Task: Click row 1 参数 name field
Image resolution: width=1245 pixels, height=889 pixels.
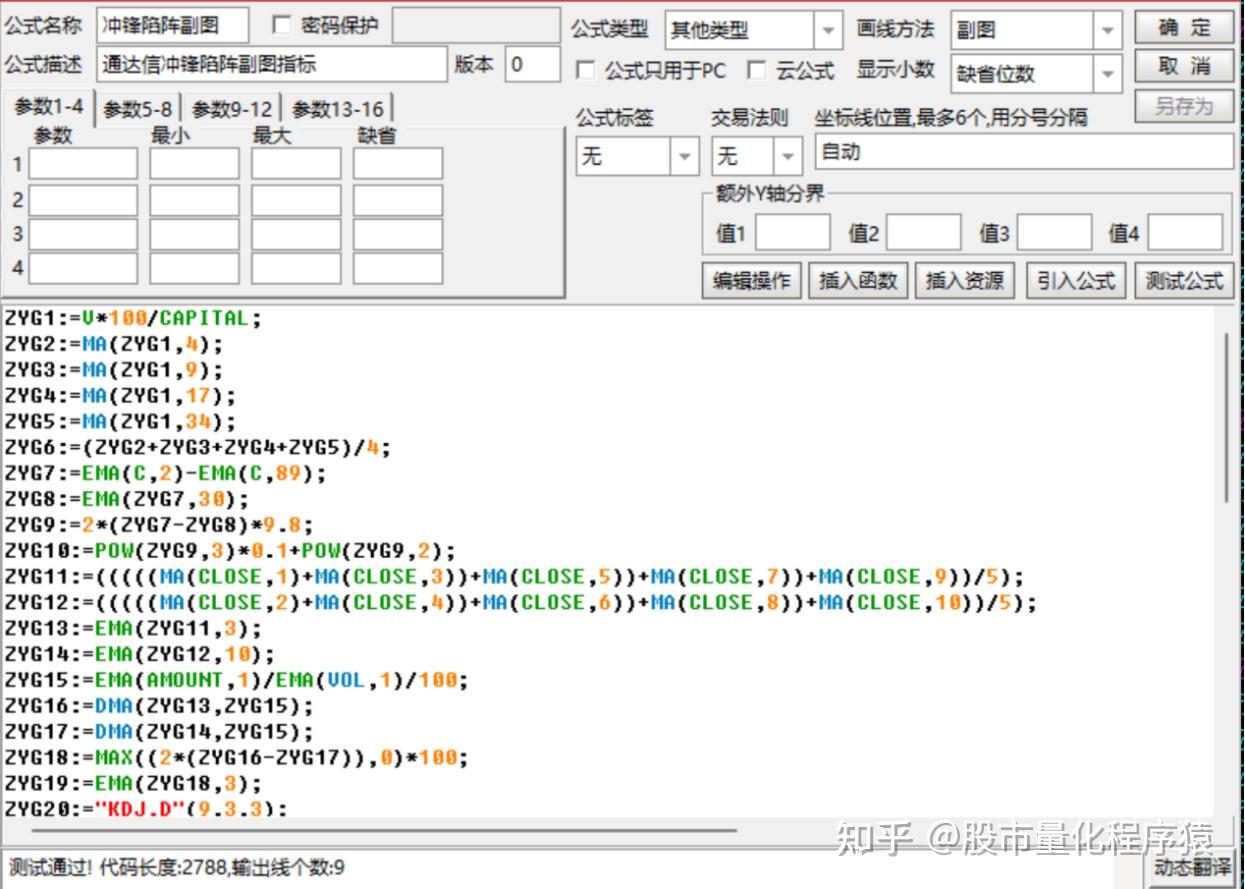Action: point(83,163)
